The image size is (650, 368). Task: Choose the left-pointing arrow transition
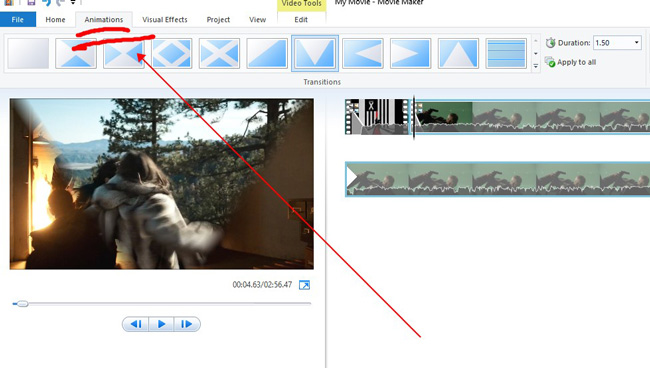pyautogui.click(x=363, y=53)
